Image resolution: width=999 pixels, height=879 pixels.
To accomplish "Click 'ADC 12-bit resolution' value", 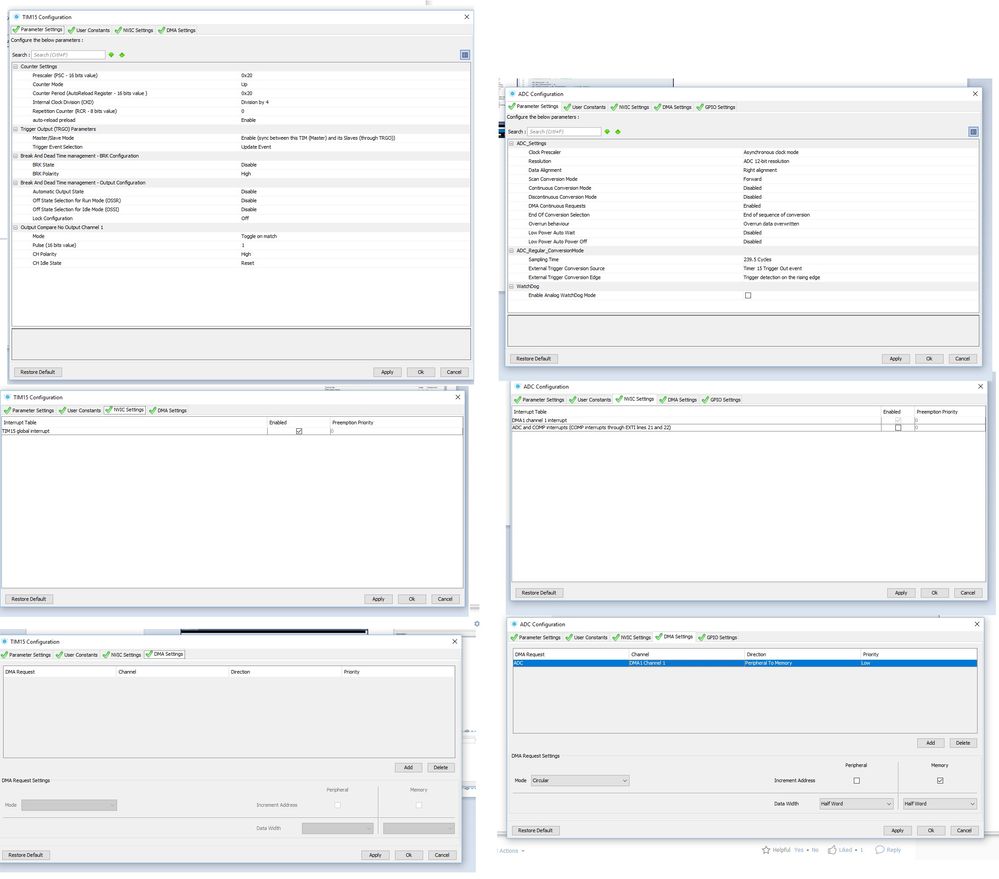I will [766, 161].
